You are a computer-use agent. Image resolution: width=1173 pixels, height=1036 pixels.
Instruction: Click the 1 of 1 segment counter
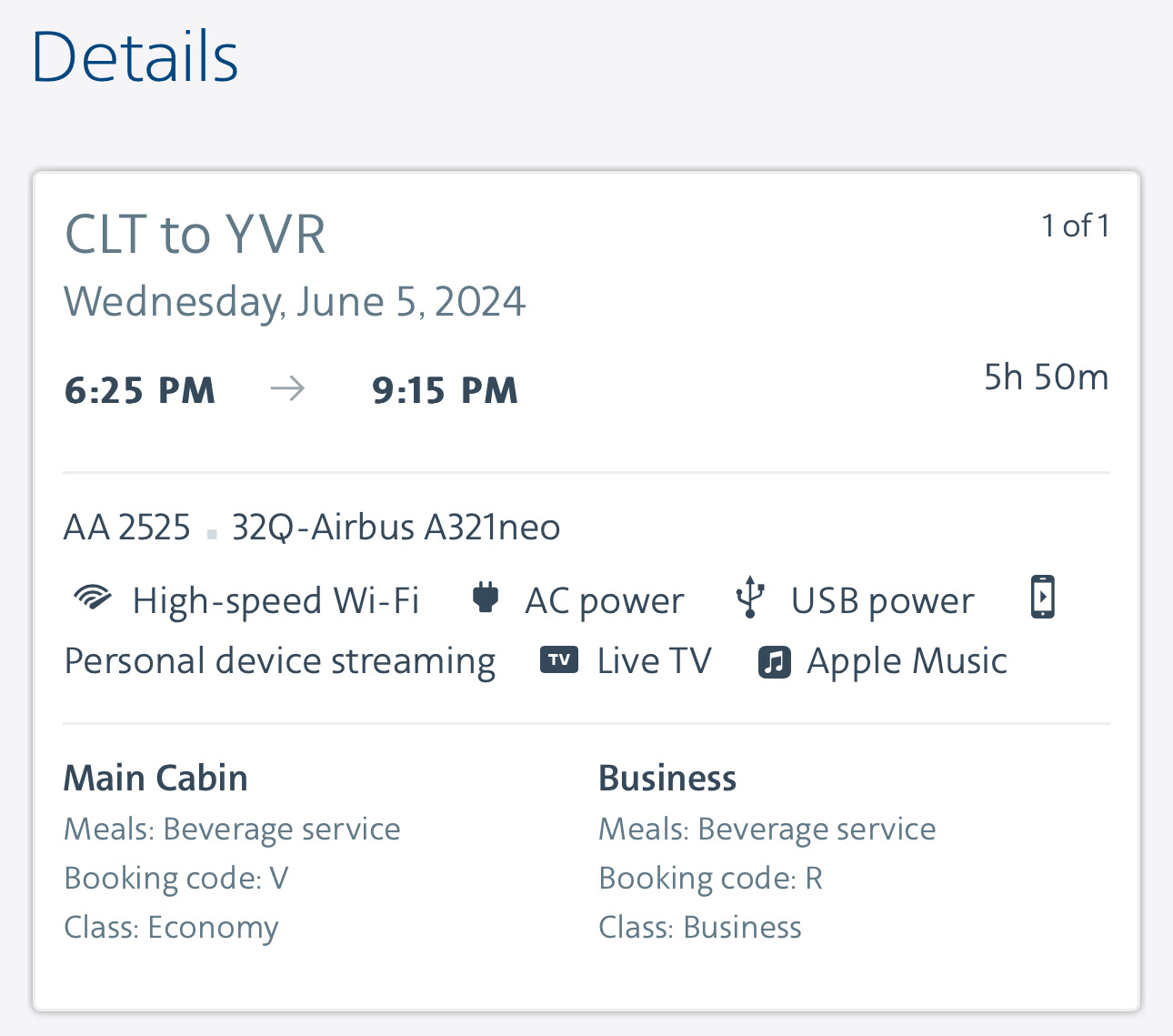(x=1075, y=226)
